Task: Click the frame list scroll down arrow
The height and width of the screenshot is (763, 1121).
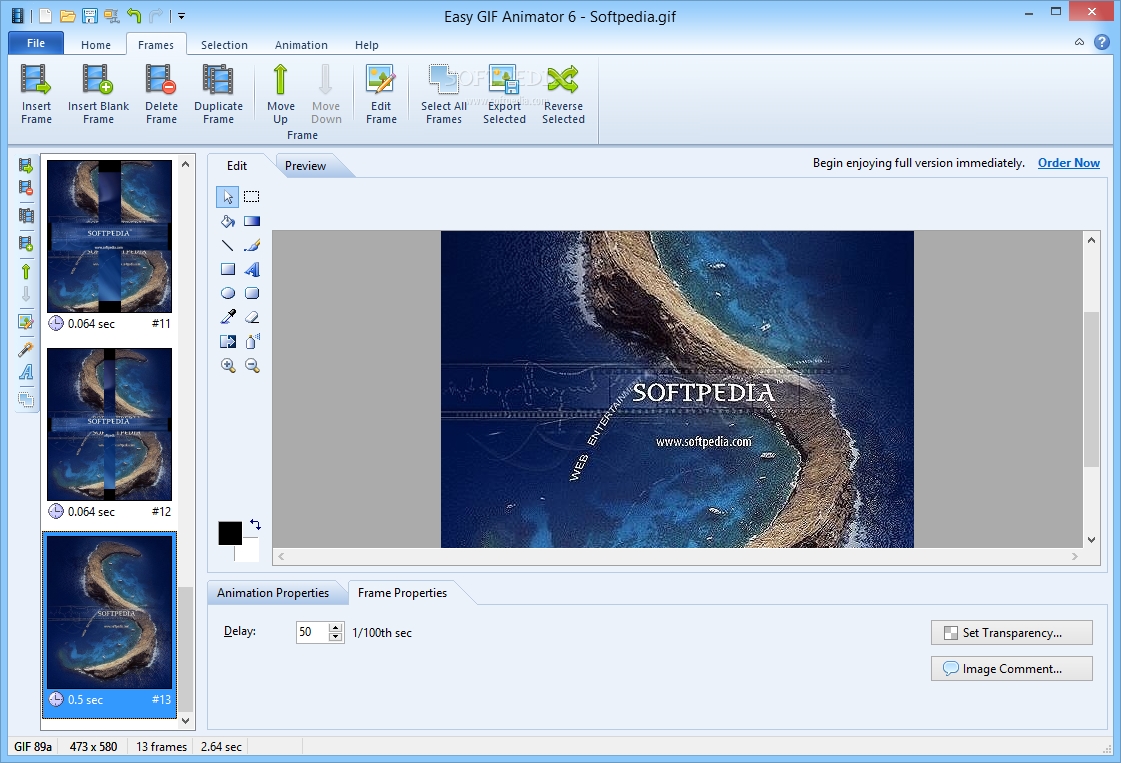Action: [185, 720]
